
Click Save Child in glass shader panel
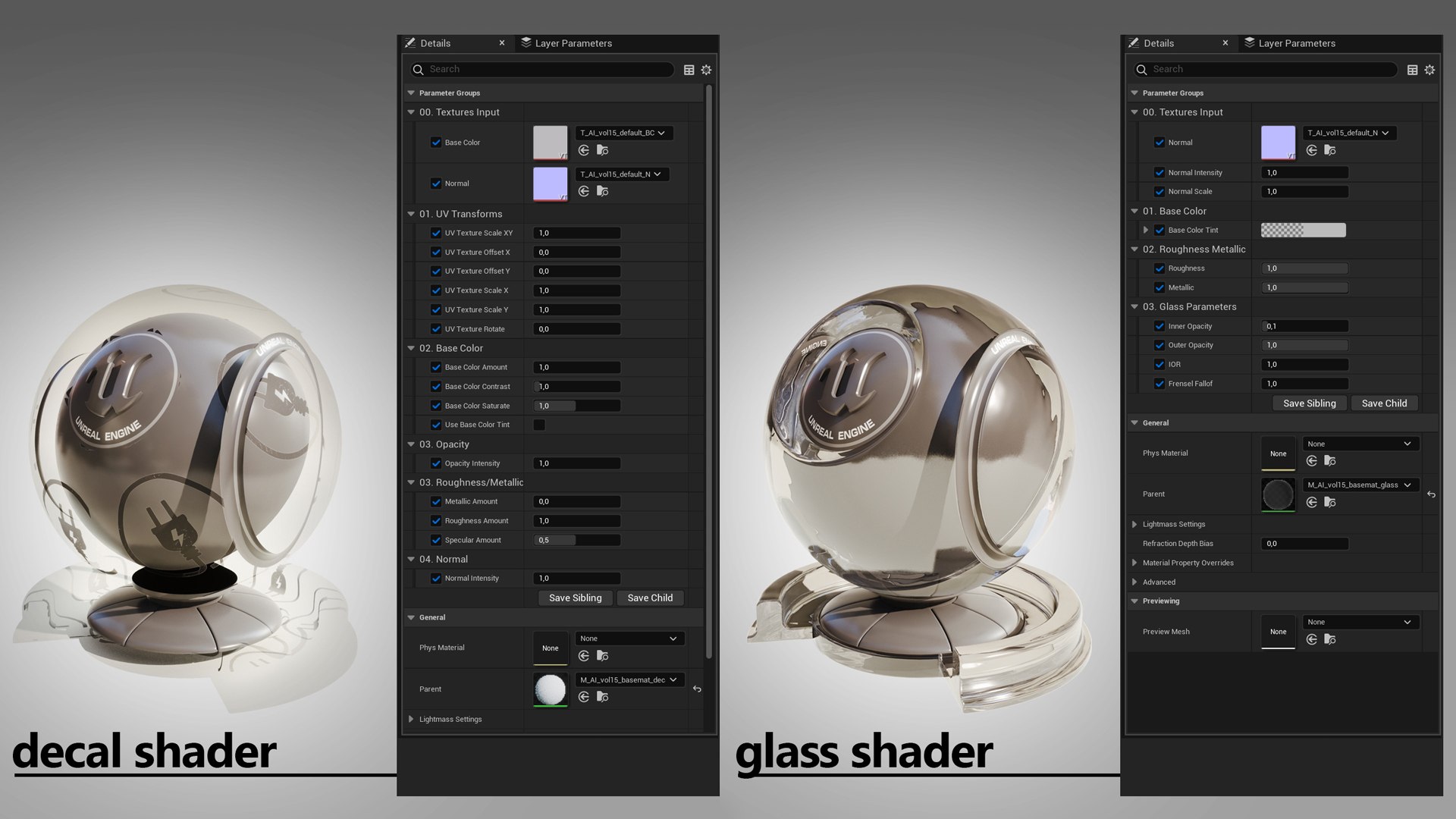pyautogui.click(x=1384, y=403)
